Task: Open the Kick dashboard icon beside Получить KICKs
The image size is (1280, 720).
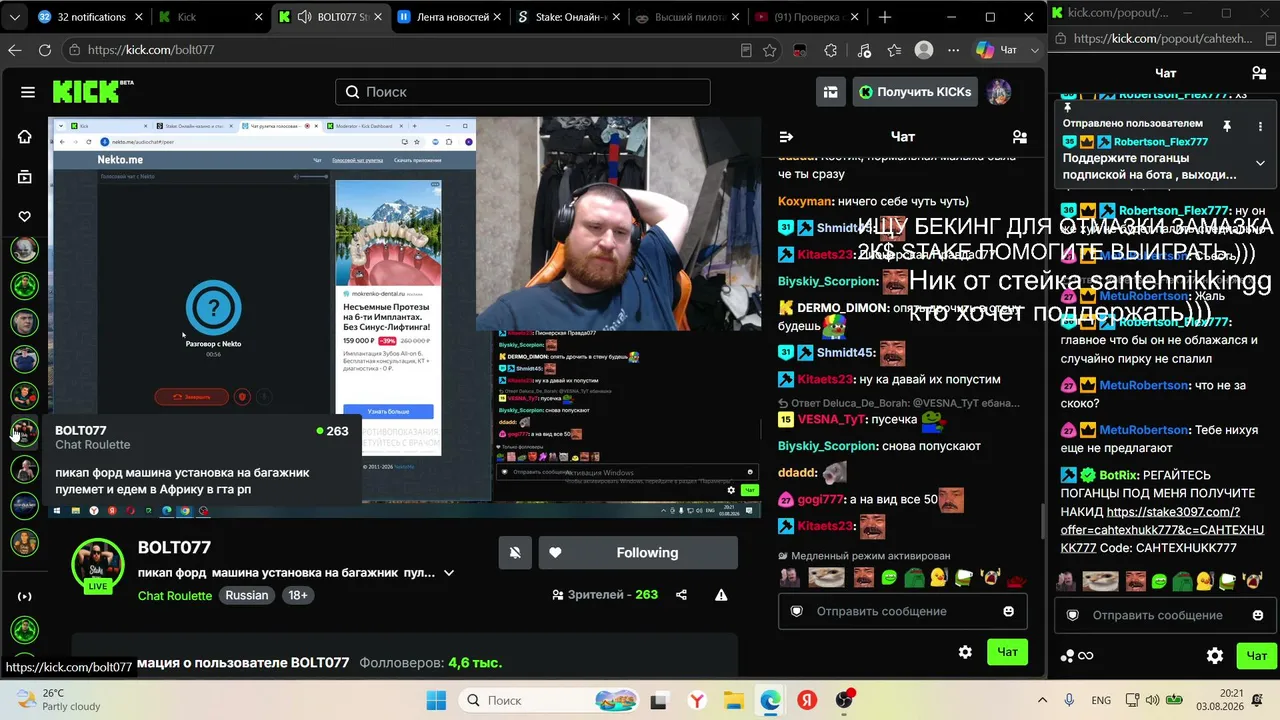Action: point(830,92)
